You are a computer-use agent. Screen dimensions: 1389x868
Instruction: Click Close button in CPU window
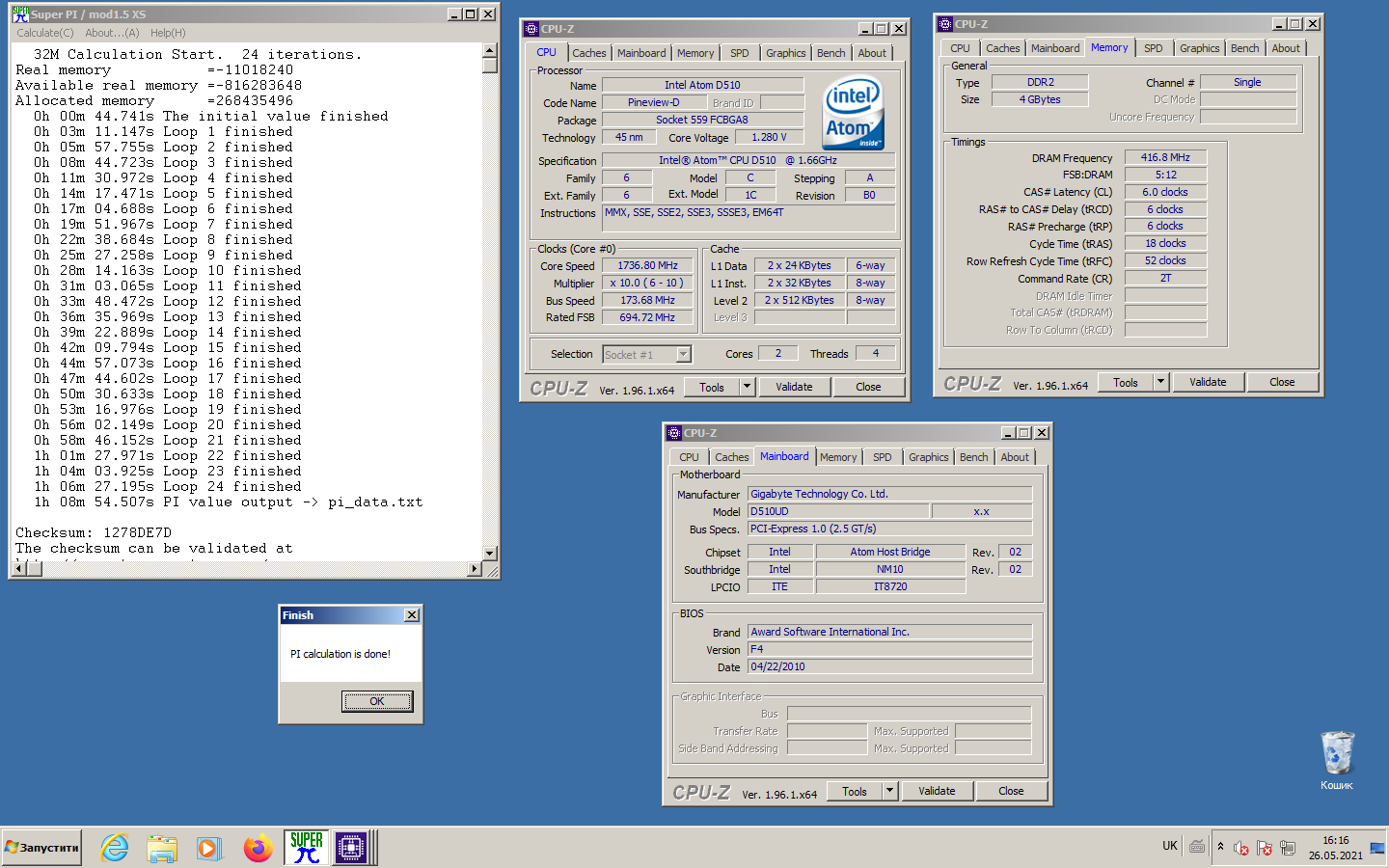pyautogui.click(x=868, y=387)
